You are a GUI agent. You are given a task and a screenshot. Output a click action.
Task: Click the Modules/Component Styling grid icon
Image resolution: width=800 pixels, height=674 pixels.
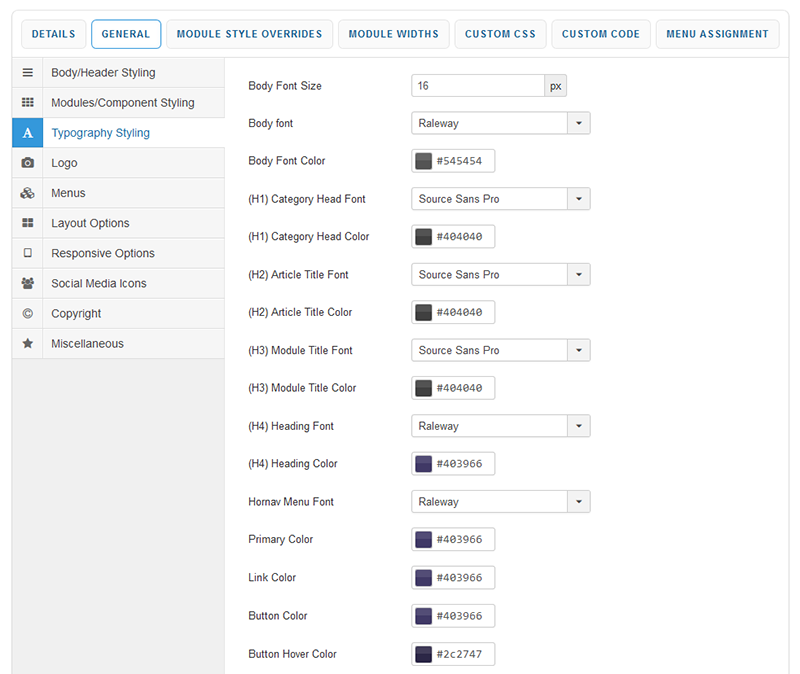[x=27, y=103]
